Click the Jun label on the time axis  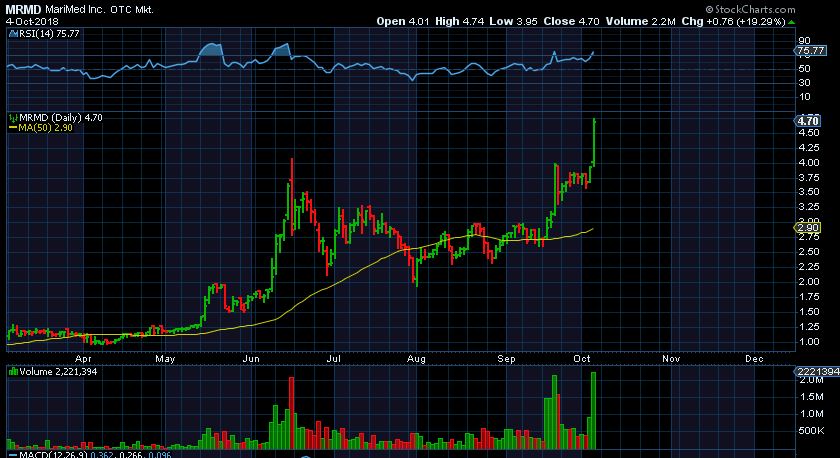[251, 358]
